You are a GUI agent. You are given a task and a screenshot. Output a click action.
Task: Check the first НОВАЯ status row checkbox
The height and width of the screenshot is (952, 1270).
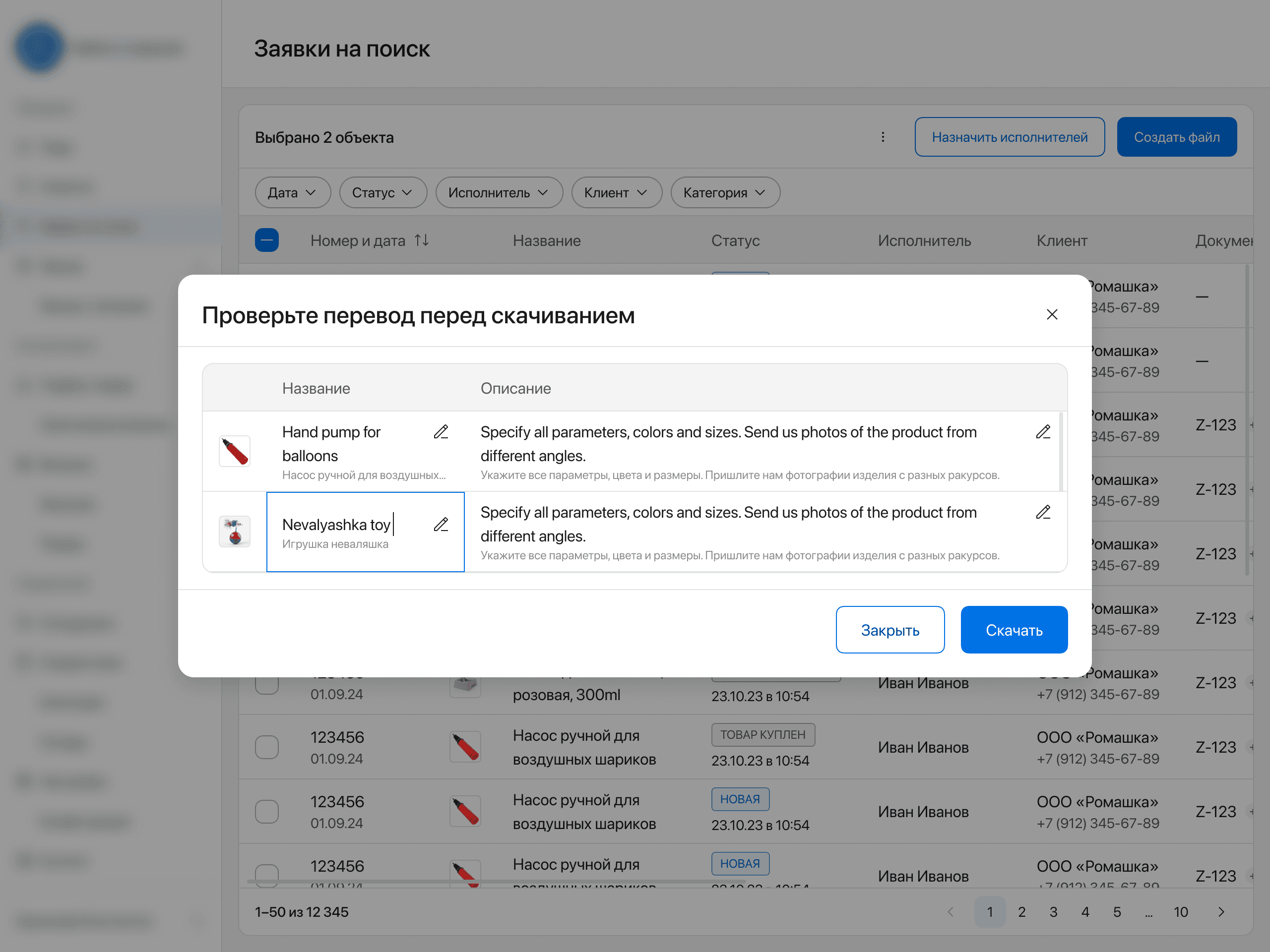267,811
